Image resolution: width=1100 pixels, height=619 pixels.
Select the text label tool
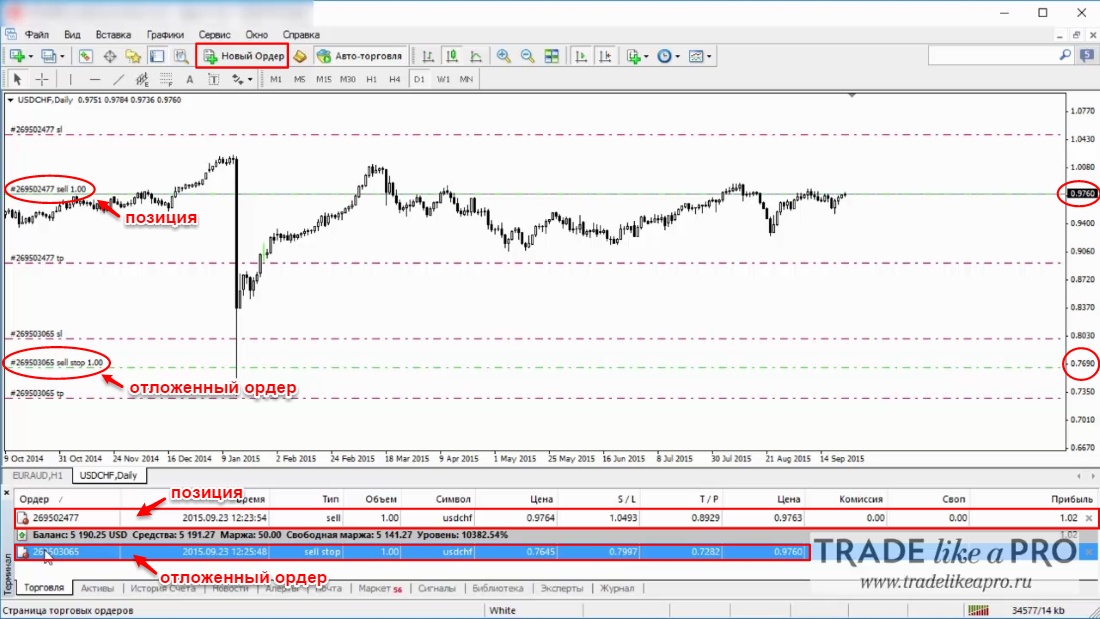coord(213,79)
